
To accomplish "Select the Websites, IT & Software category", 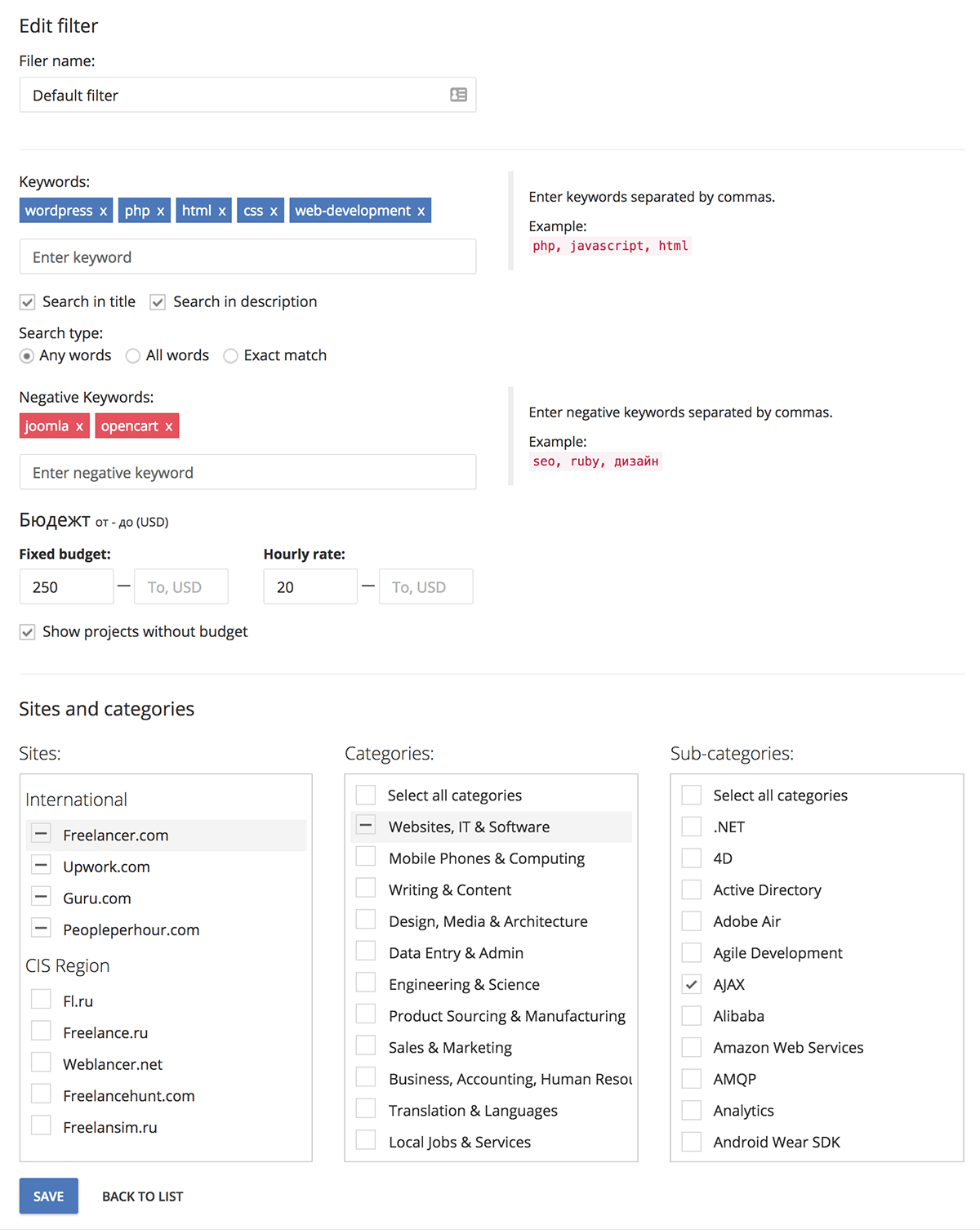I will pos(492,827).
